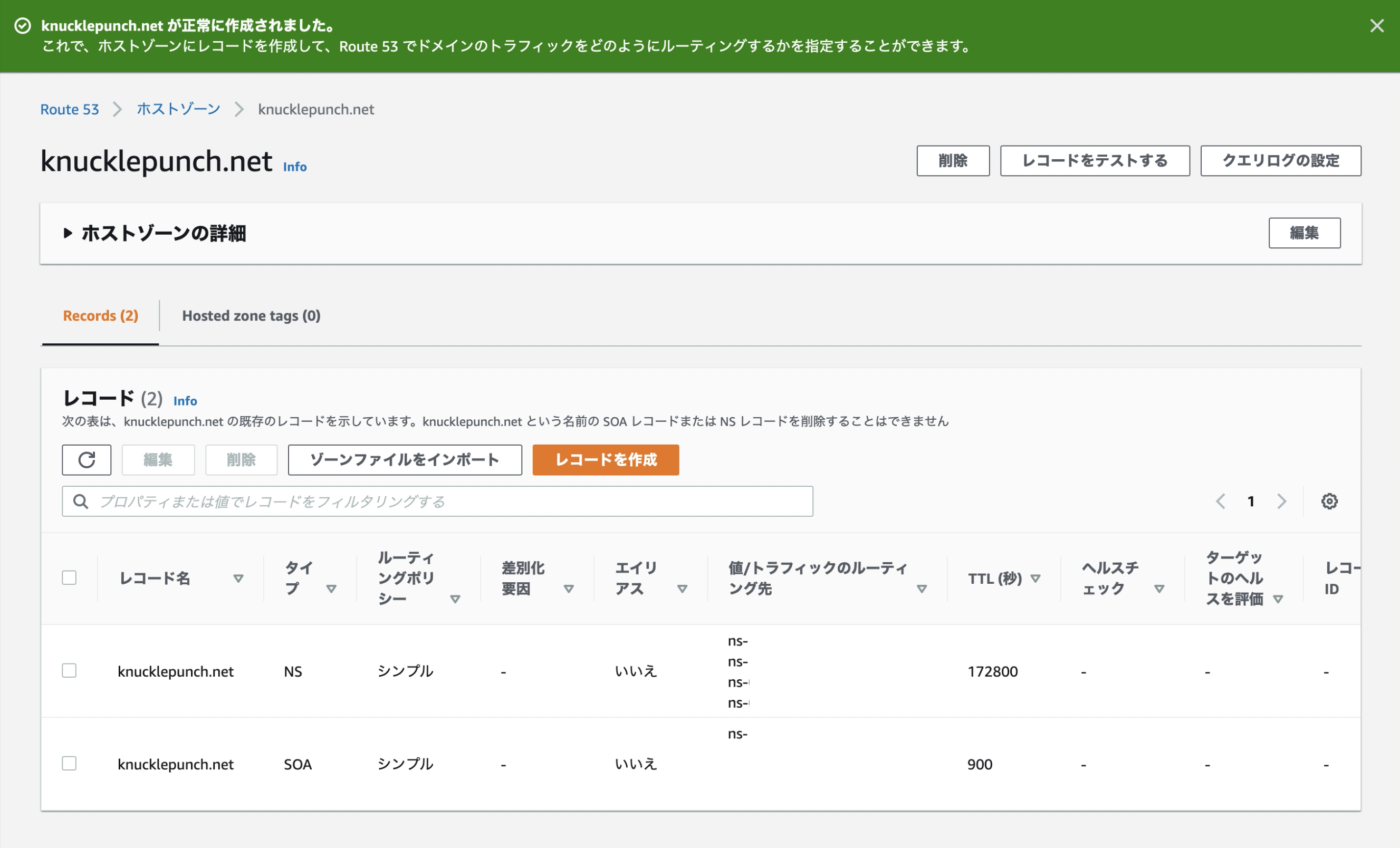
Task: Click orange レコードを作成 button
Action: click(x=606, y=459)
